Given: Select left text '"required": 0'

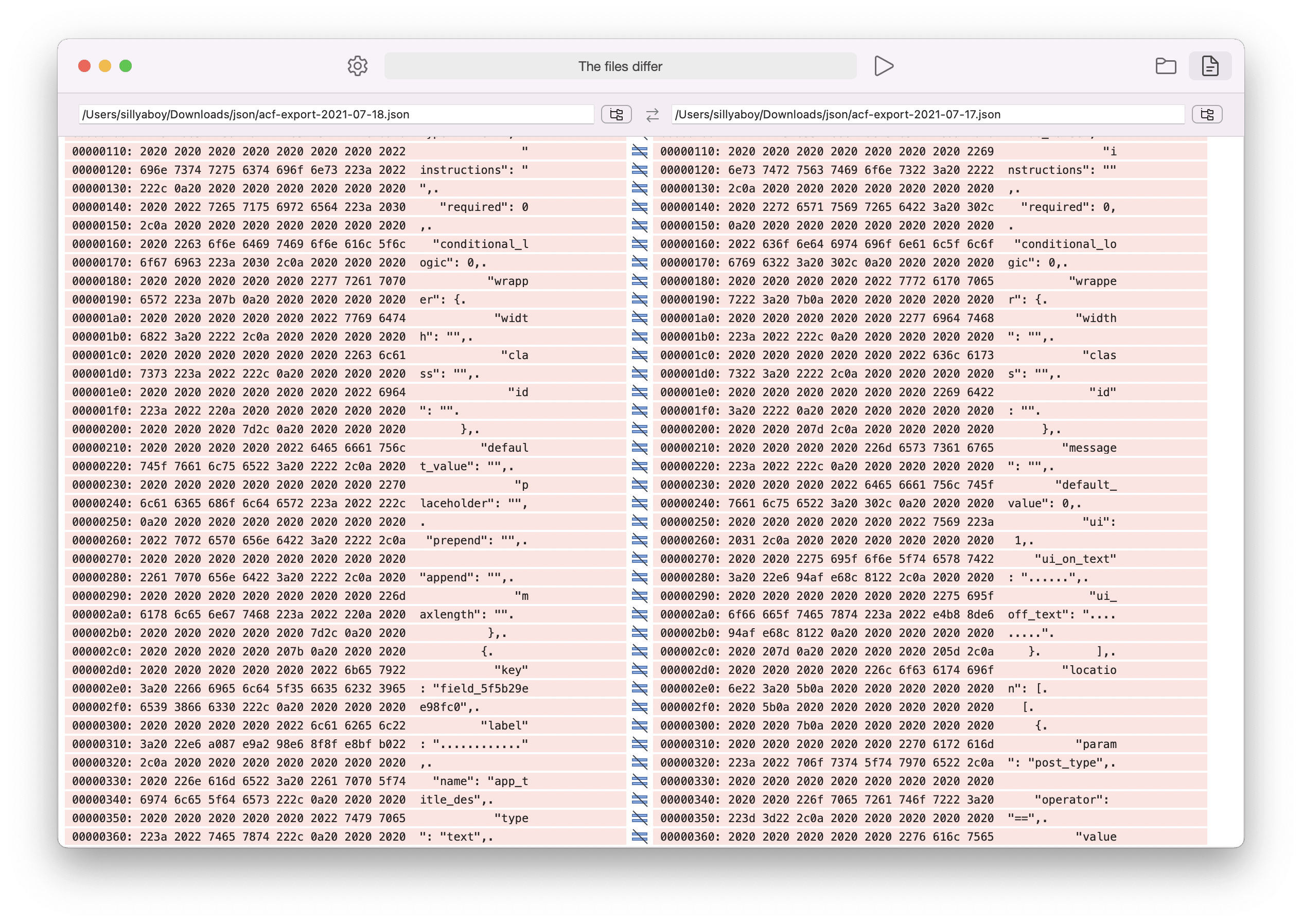Looking at the screenshot, I should pos(484,207).
